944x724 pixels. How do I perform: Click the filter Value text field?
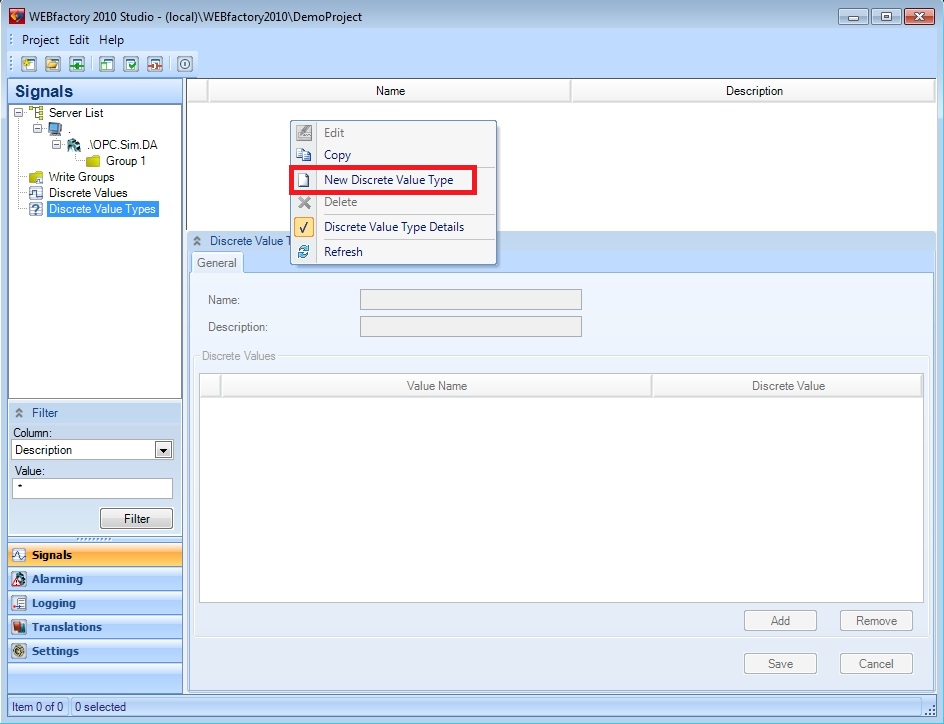pos(92,488)
